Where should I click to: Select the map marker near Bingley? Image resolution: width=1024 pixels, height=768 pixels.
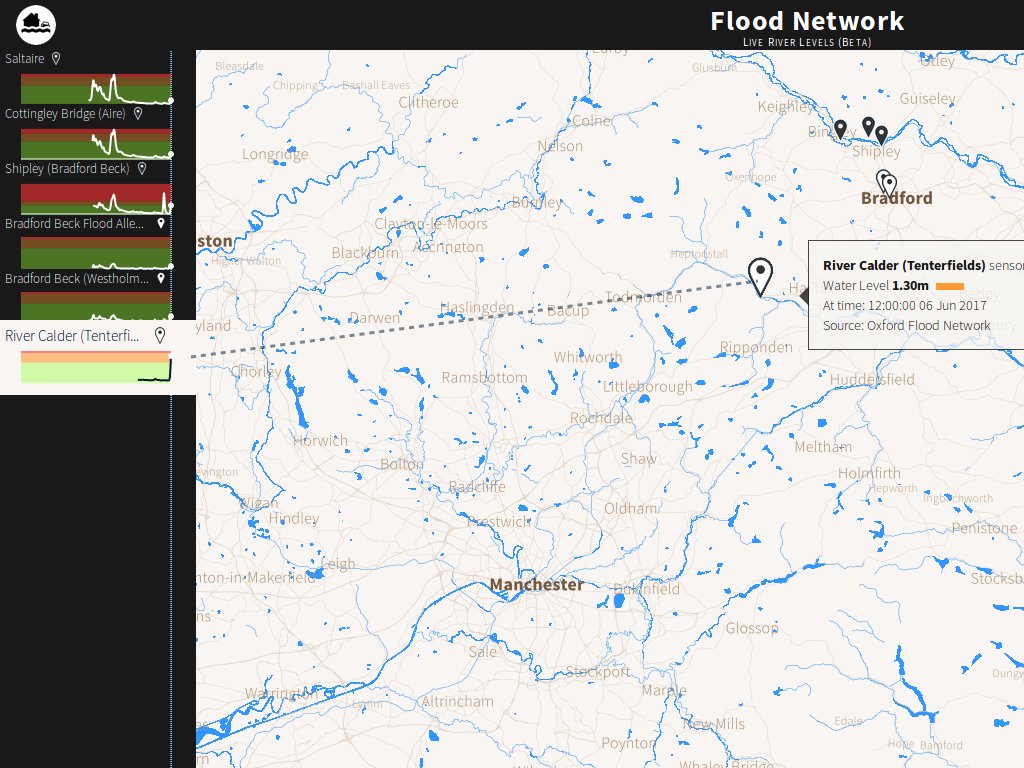840,129
